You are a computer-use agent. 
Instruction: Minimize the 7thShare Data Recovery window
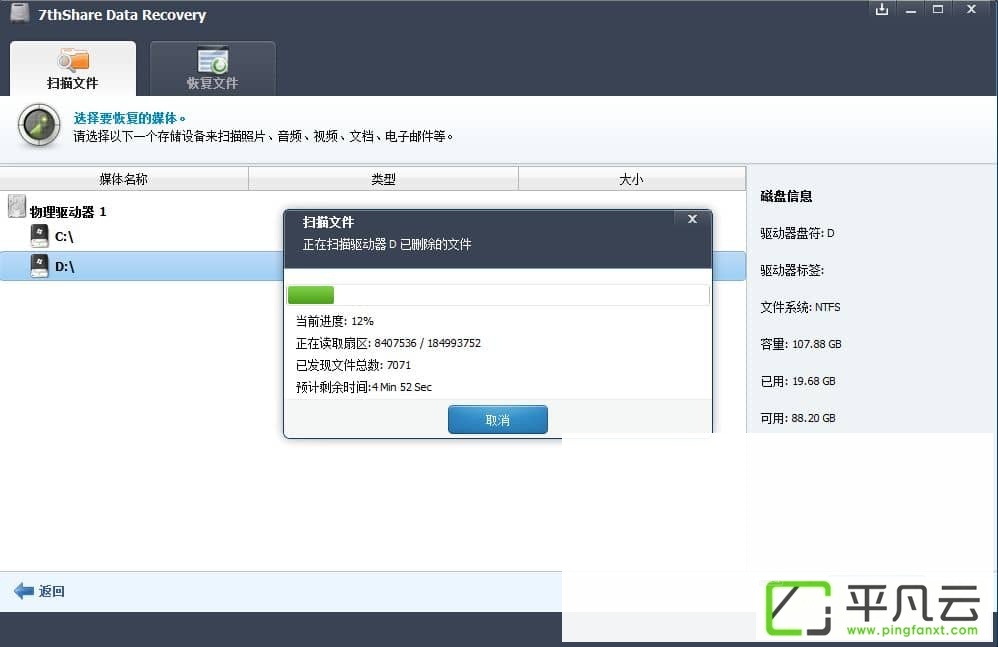pos(911,10)
